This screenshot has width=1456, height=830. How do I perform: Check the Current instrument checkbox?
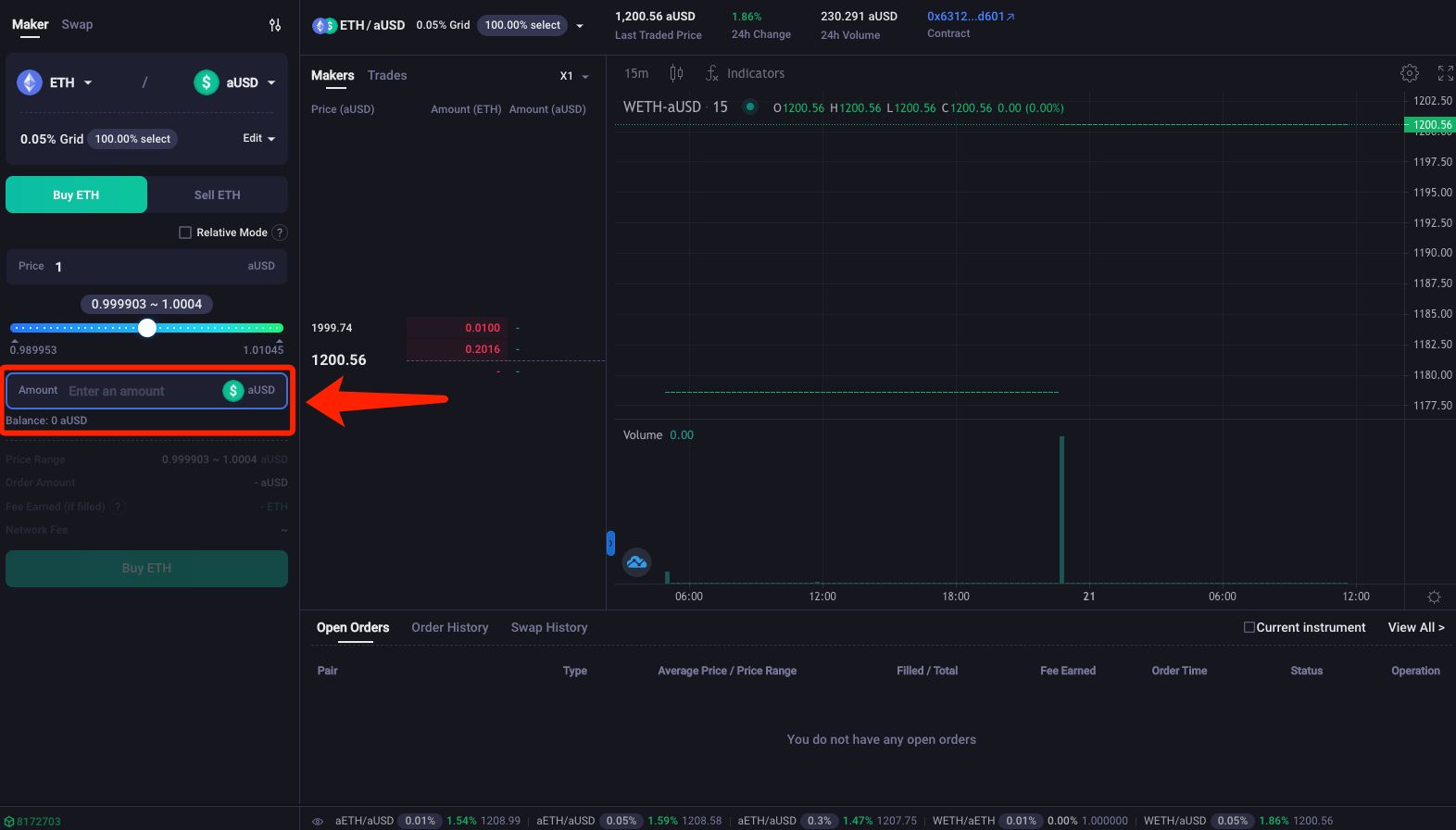pyautogui.click(x=1249, y=627)
